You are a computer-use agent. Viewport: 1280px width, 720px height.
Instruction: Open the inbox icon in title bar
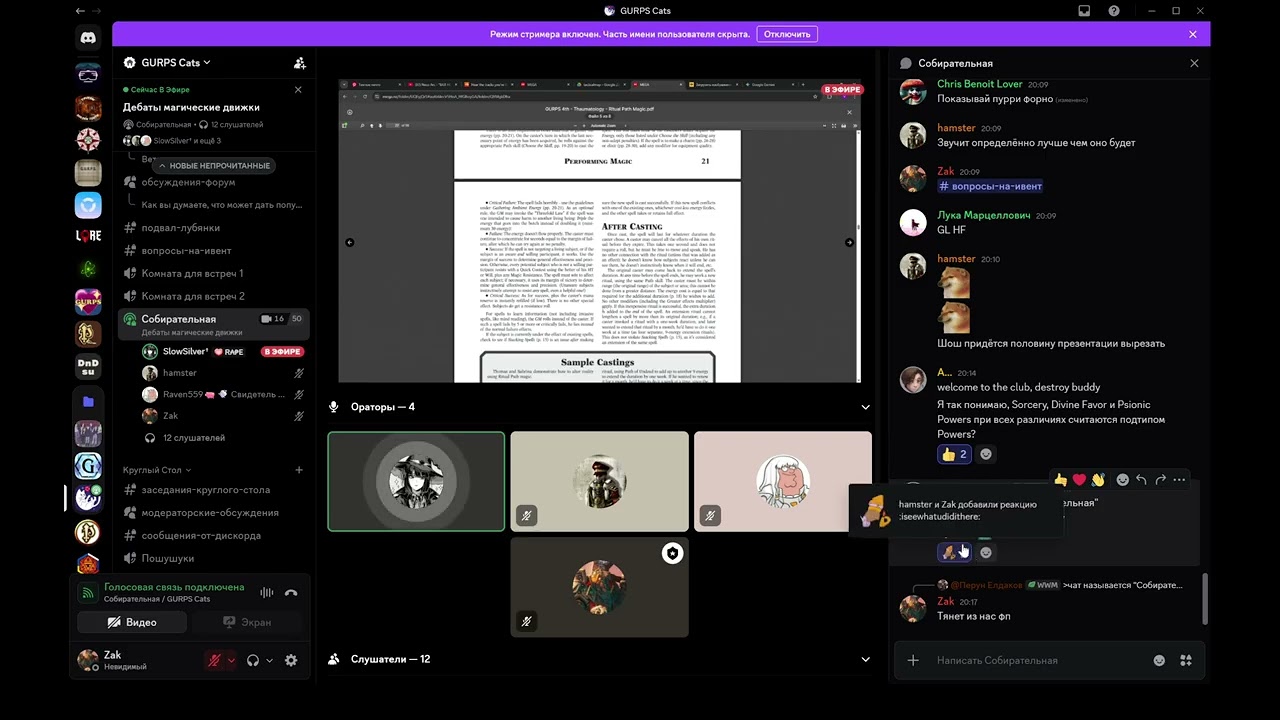pyautogui.click(x=1084, y=10)
